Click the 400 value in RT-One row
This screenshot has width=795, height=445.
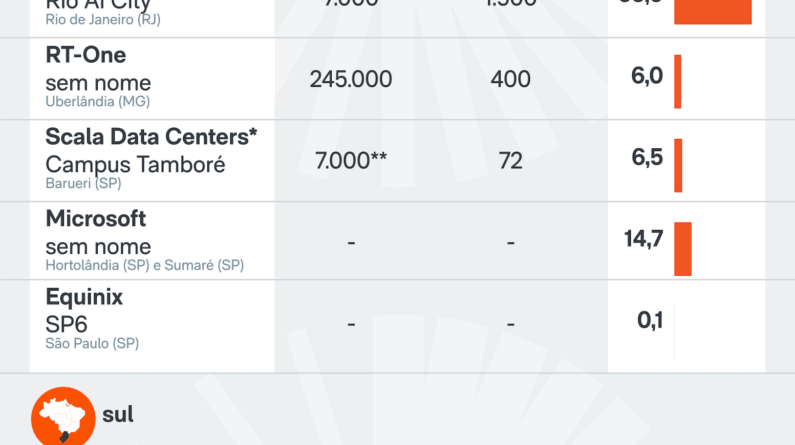[511, 79]
